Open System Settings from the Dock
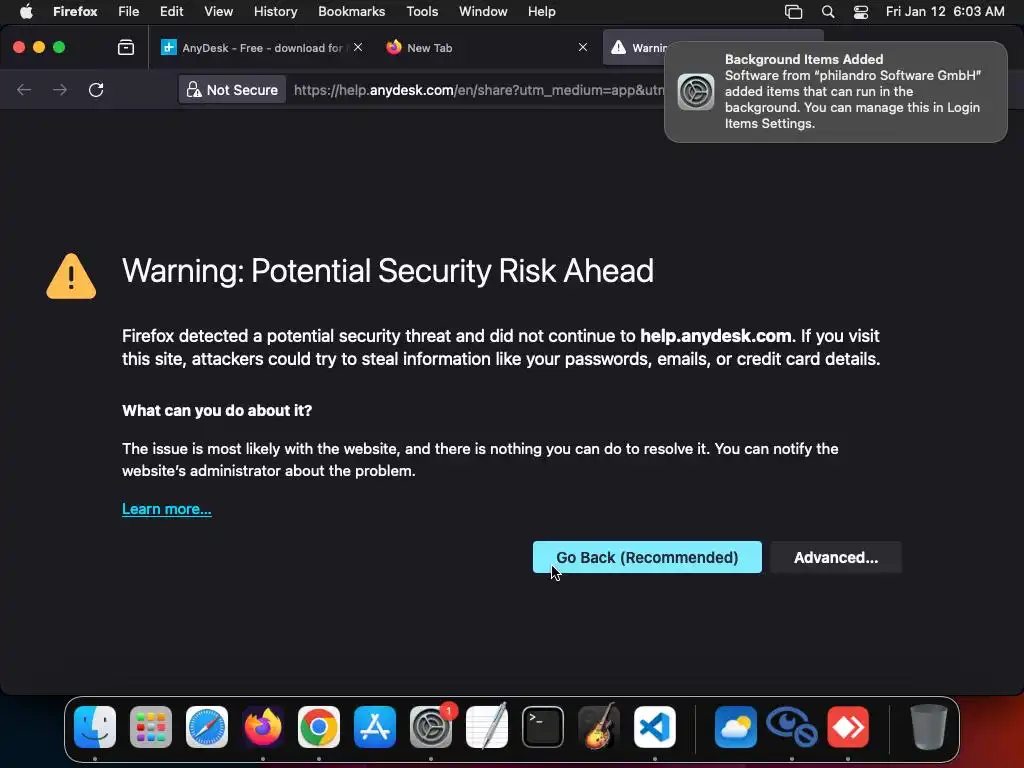Image resolution: width=1024 pixels, height=768 pixels. tap(431, 727)
